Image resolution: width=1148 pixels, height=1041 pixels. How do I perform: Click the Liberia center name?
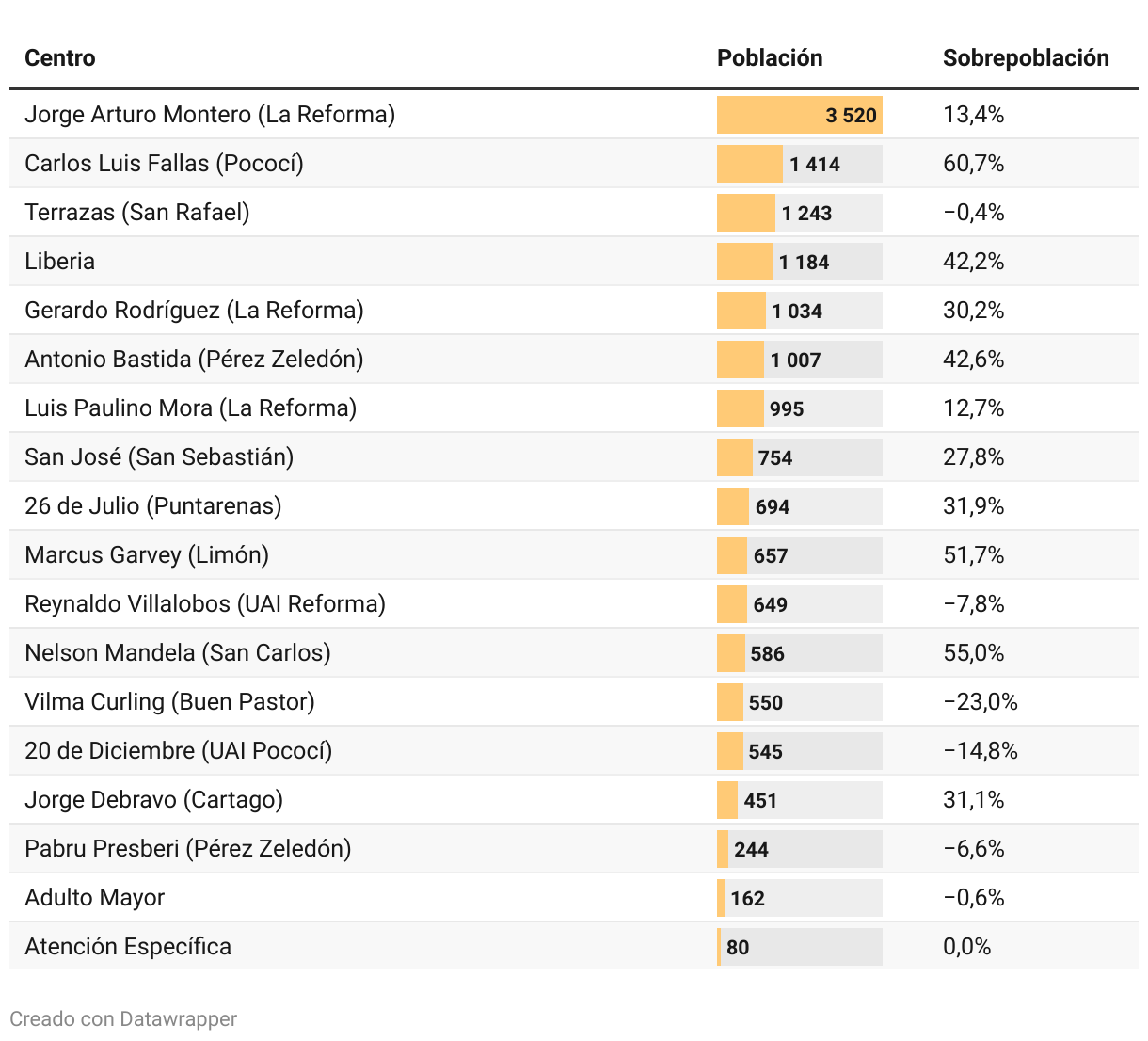pyautogui.click(x=60, y=262)
